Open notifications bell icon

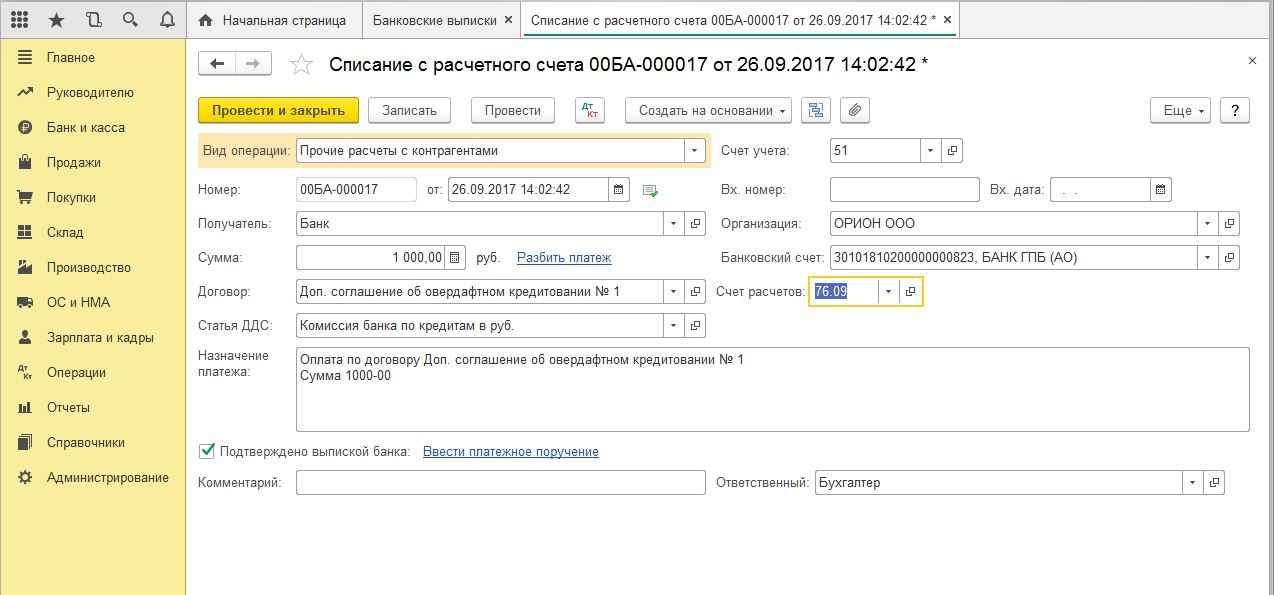pos(166,20)
